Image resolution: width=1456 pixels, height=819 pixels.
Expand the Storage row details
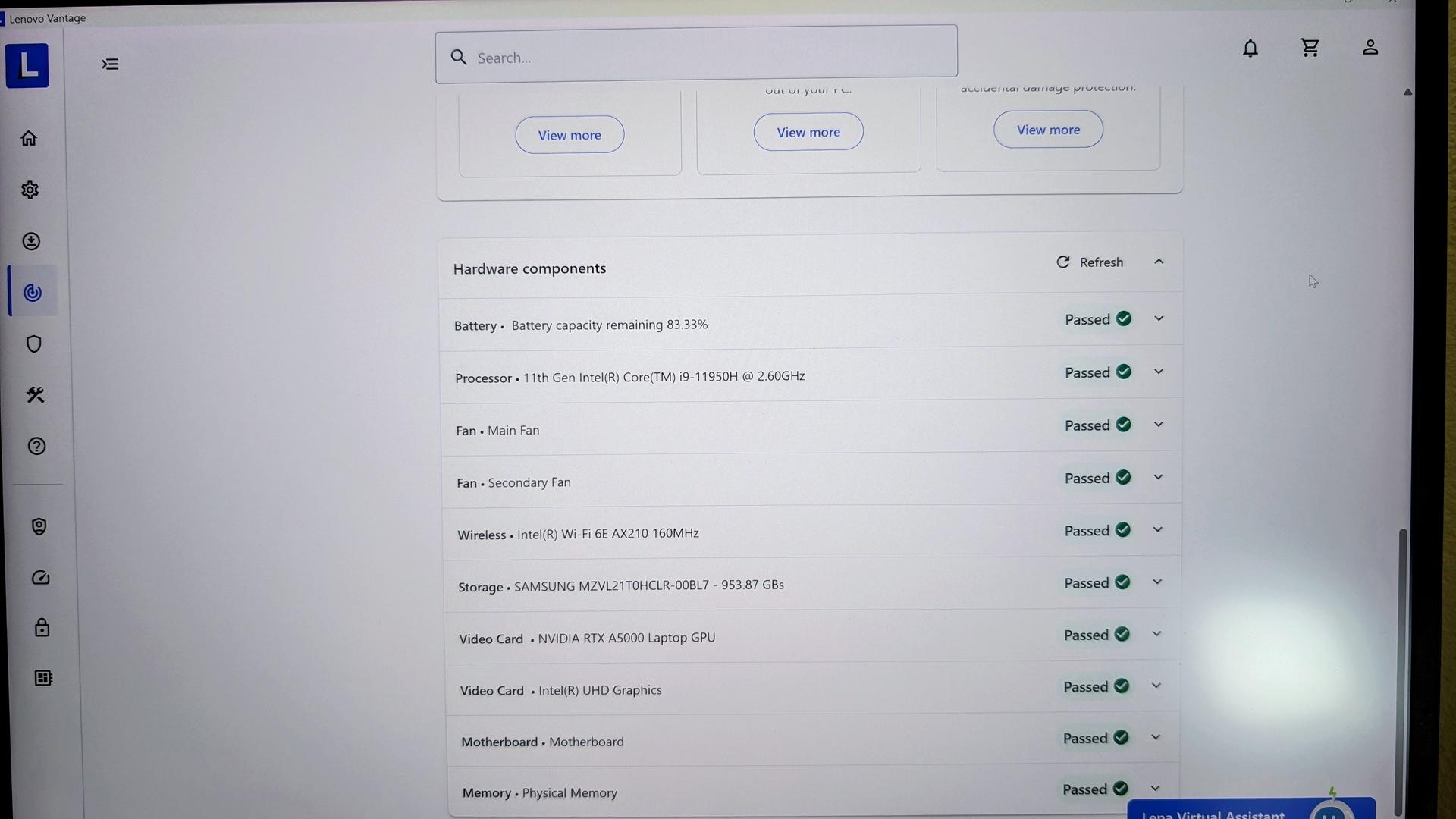[1157, 582]
